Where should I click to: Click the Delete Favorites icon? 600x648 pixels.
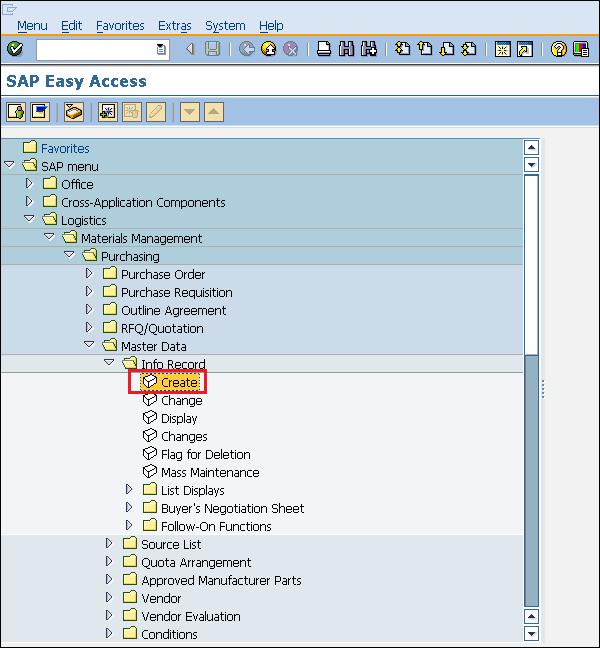132,112
